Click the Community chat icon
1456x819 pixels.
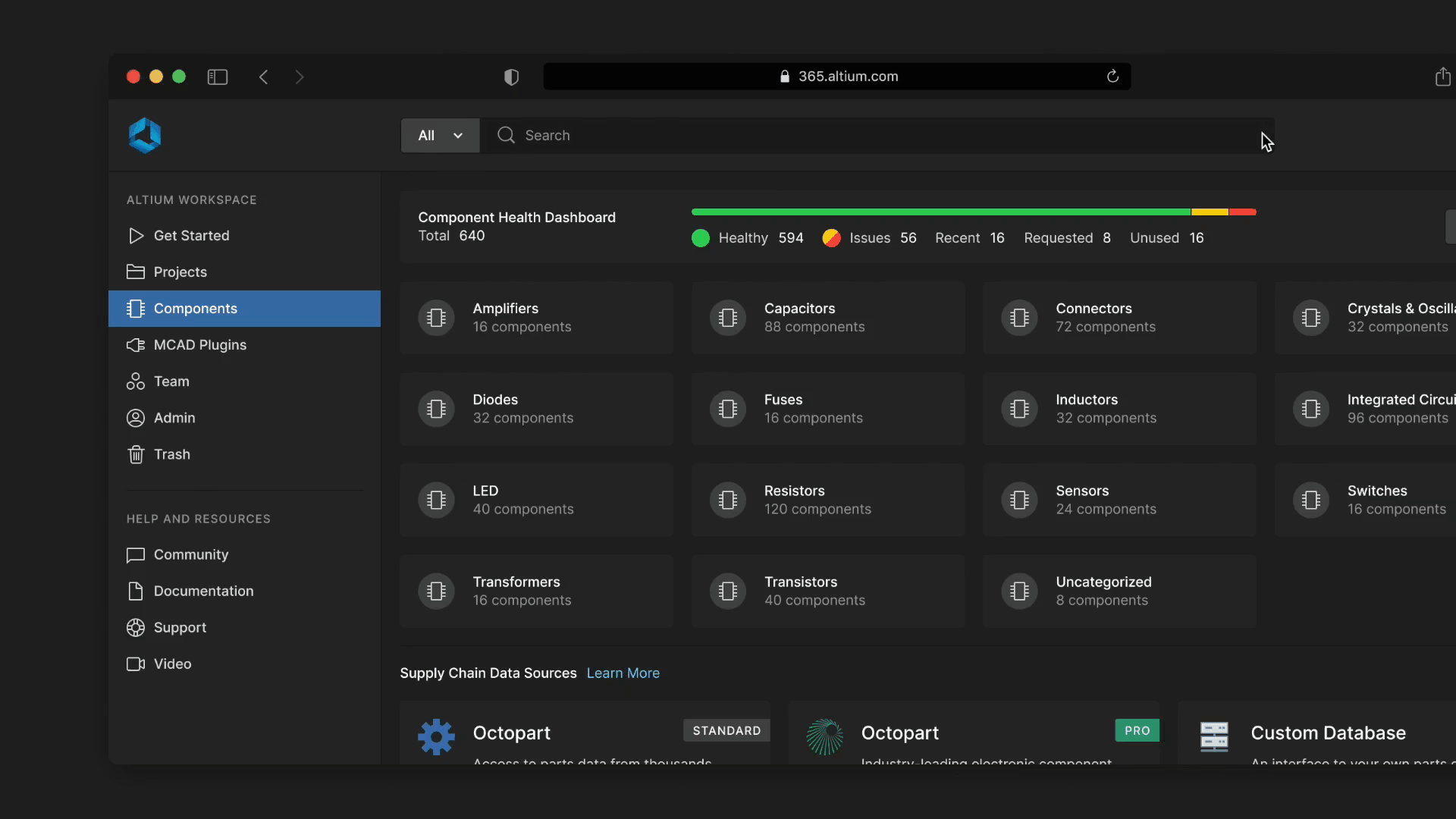coord(136,555)
